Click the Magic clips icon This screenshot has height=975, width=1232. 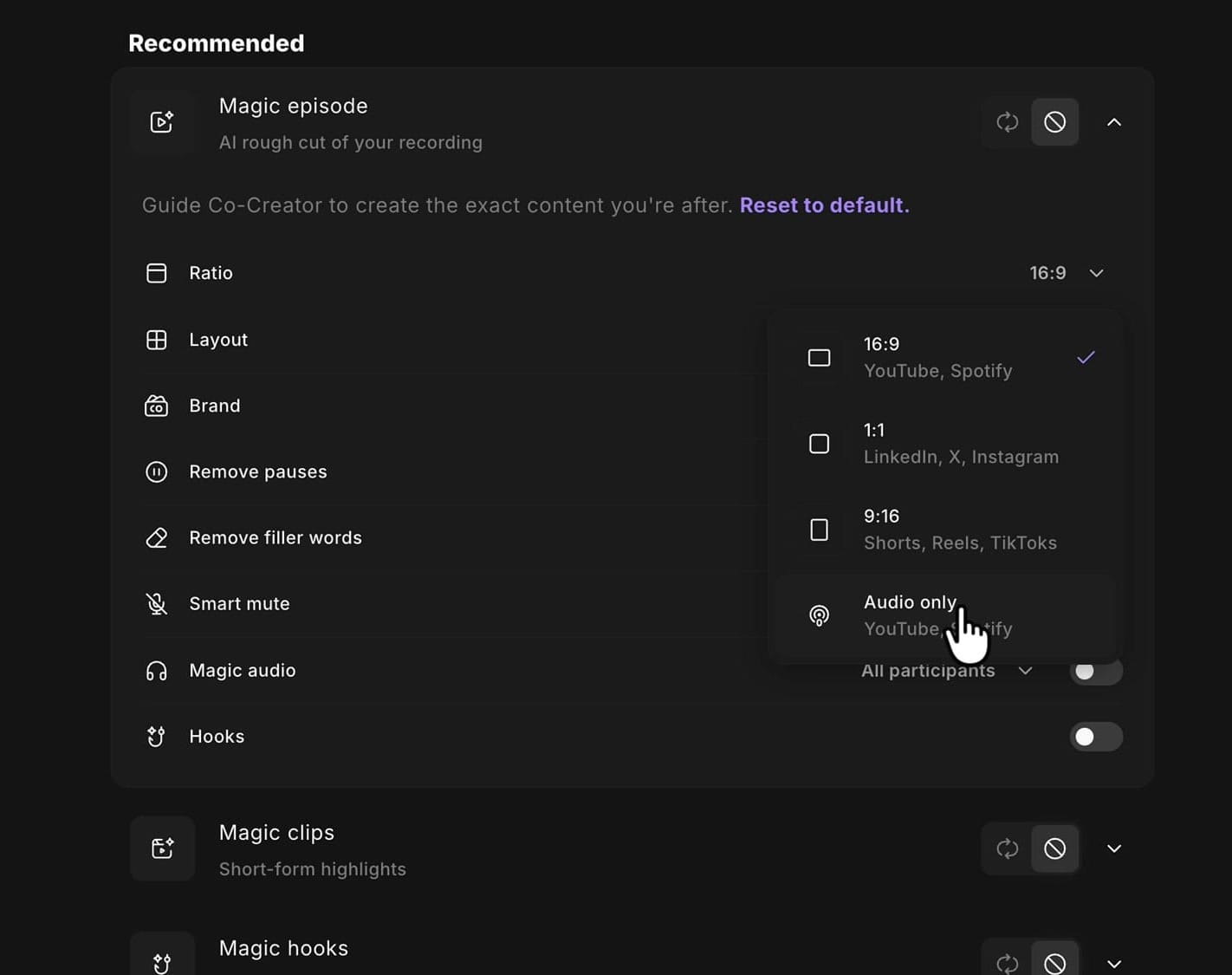pyautogui.click(x=162, y=848)
